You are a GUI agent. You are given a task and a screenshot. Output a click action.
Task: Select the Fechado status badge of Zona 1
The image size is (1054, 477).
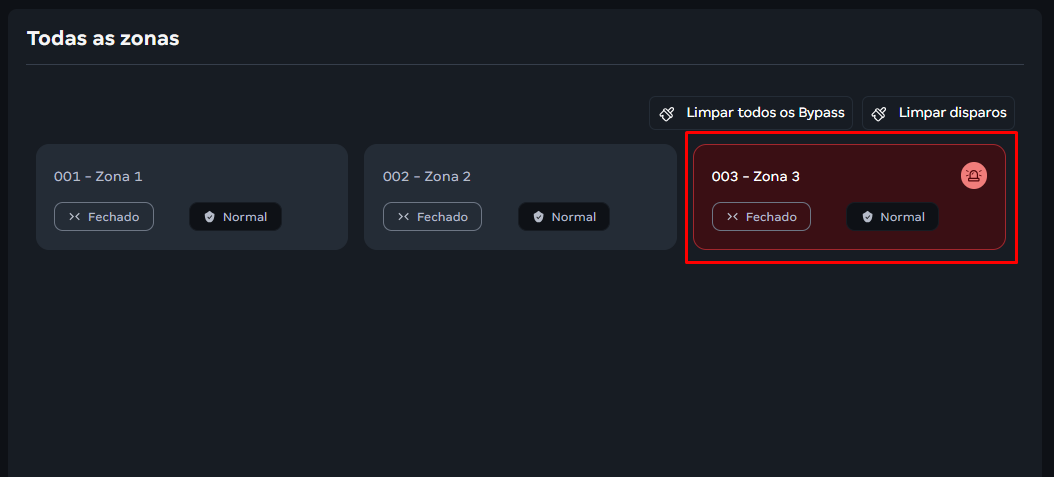tap(104, 217)
